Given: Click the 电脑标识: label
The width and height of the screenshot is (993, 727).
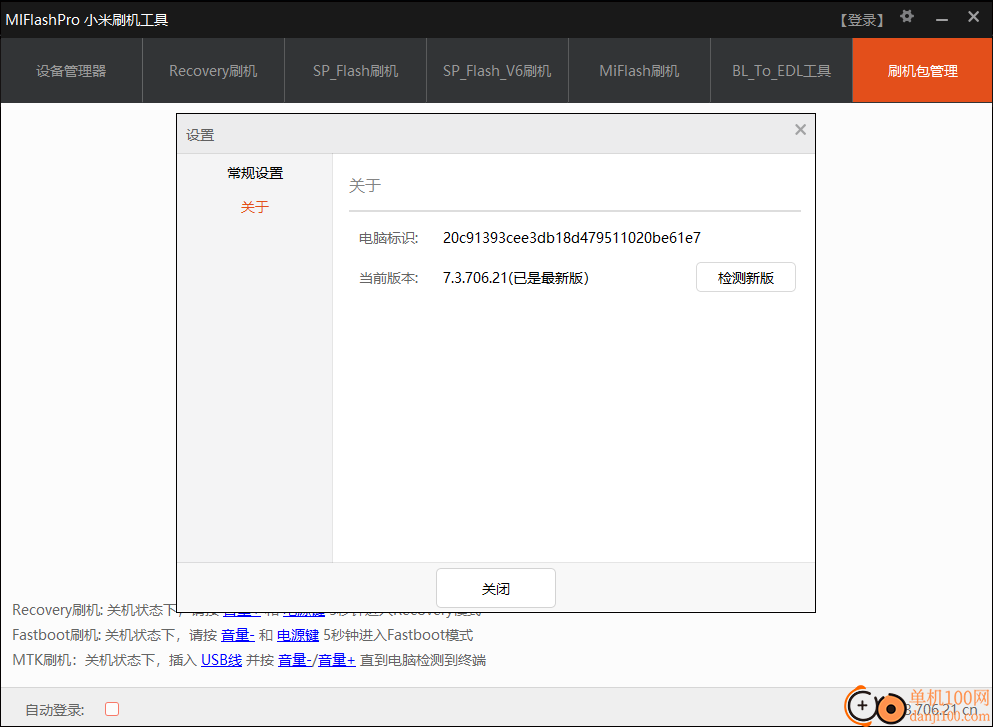Looking at the screenshot, I should [x=389, y=238].
